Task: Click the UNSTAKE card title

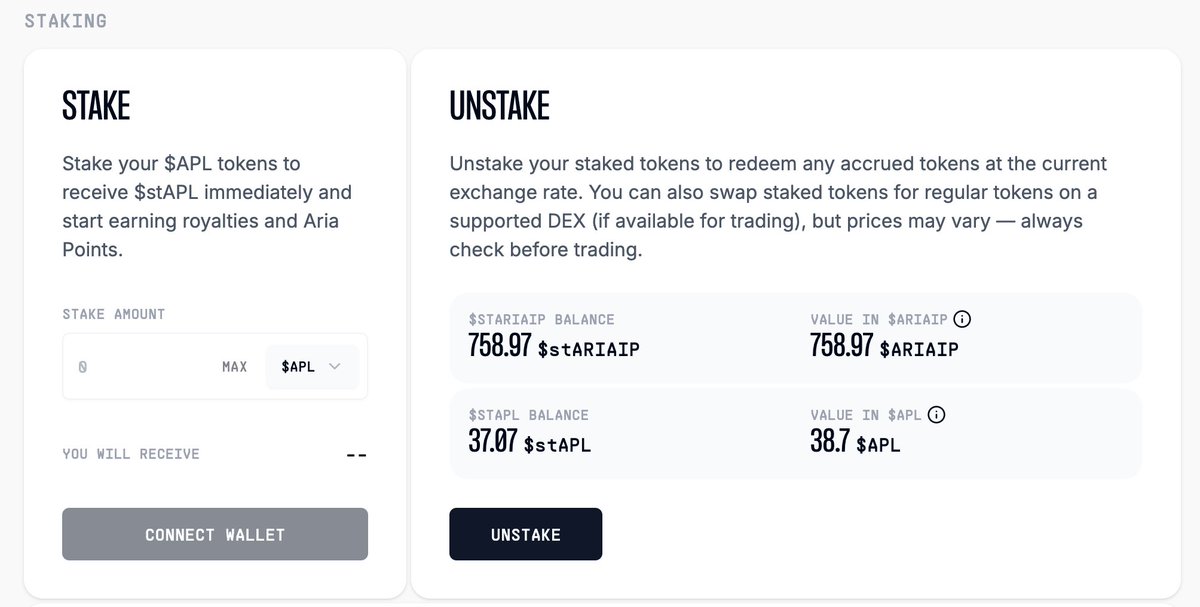Action: [x=499, y=105]
